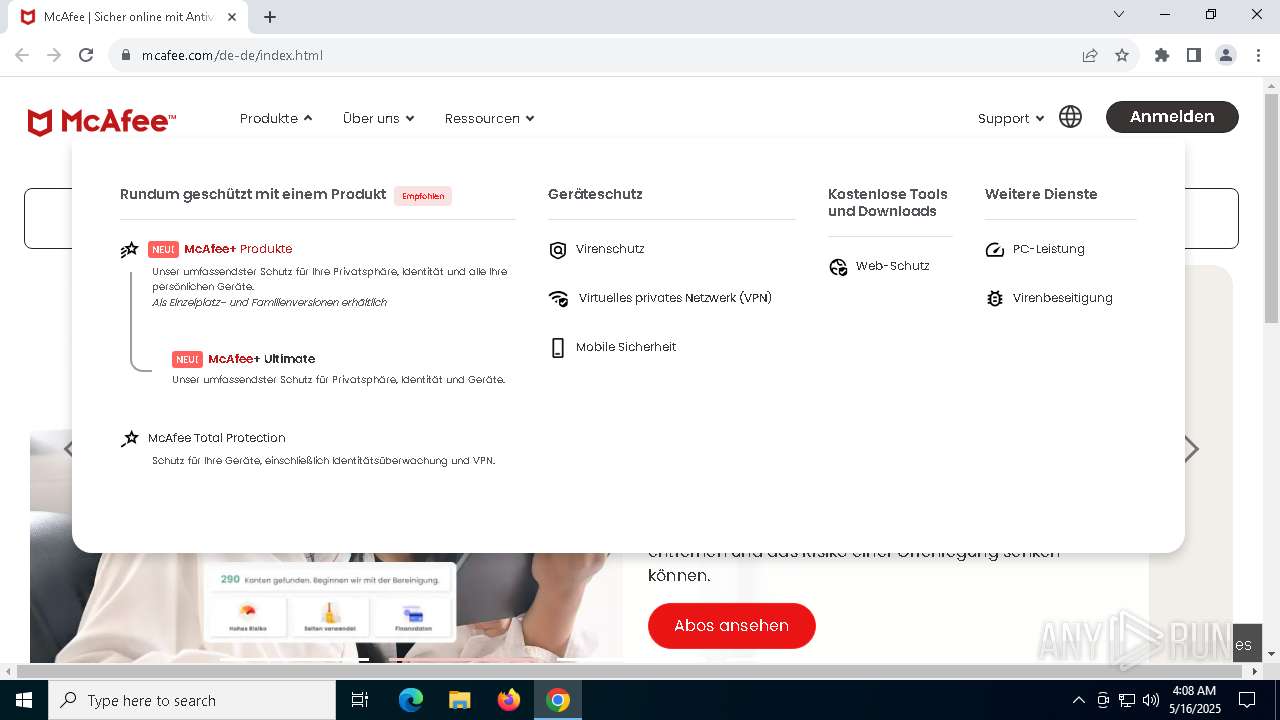Open the PC-Leistung link
Image resolution: width=1280 pixels, height=720 pixels.
[x=1049, y=249]
